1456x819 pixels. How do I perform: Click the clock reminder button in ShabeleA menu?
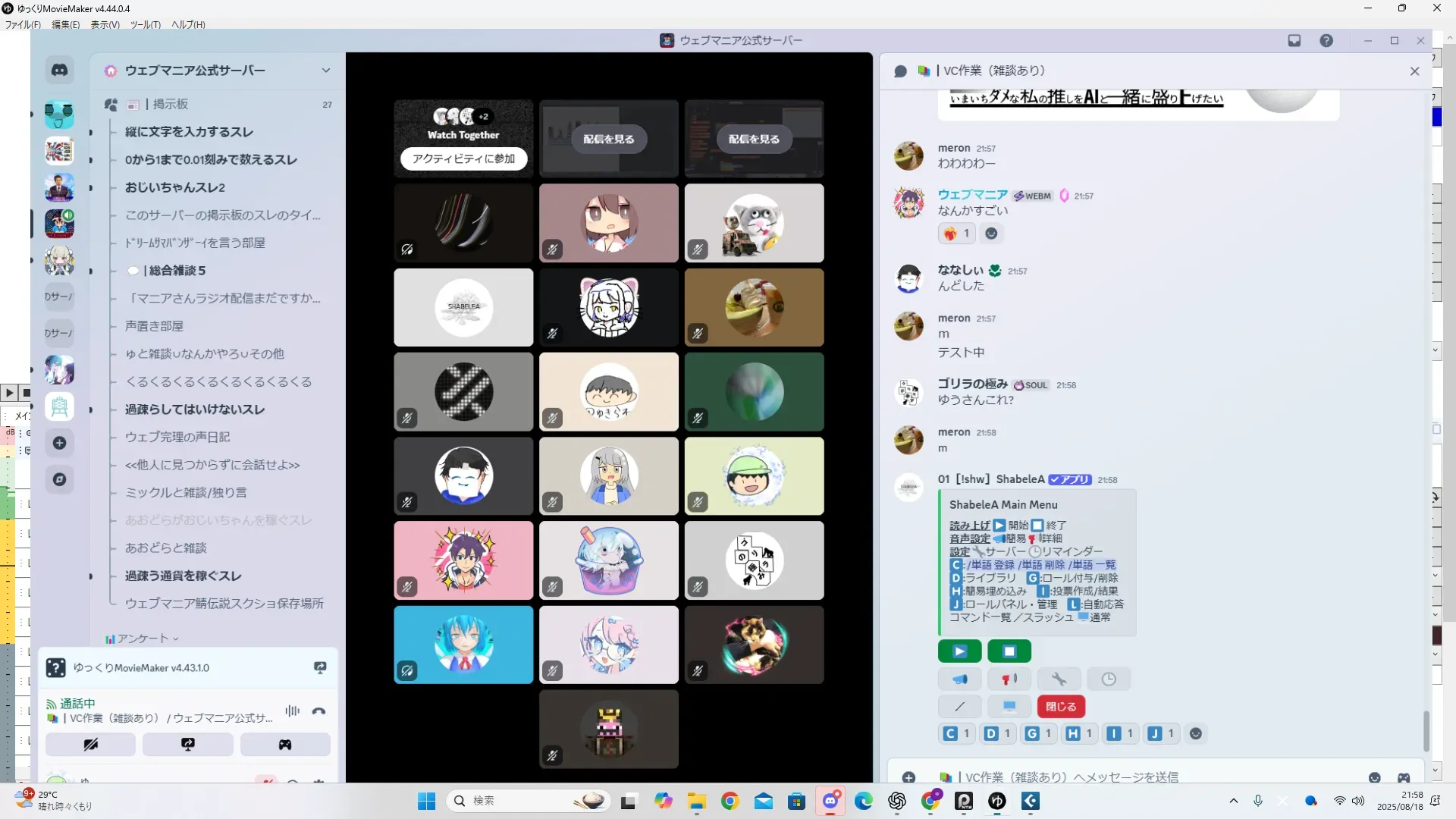point(1108,679)
